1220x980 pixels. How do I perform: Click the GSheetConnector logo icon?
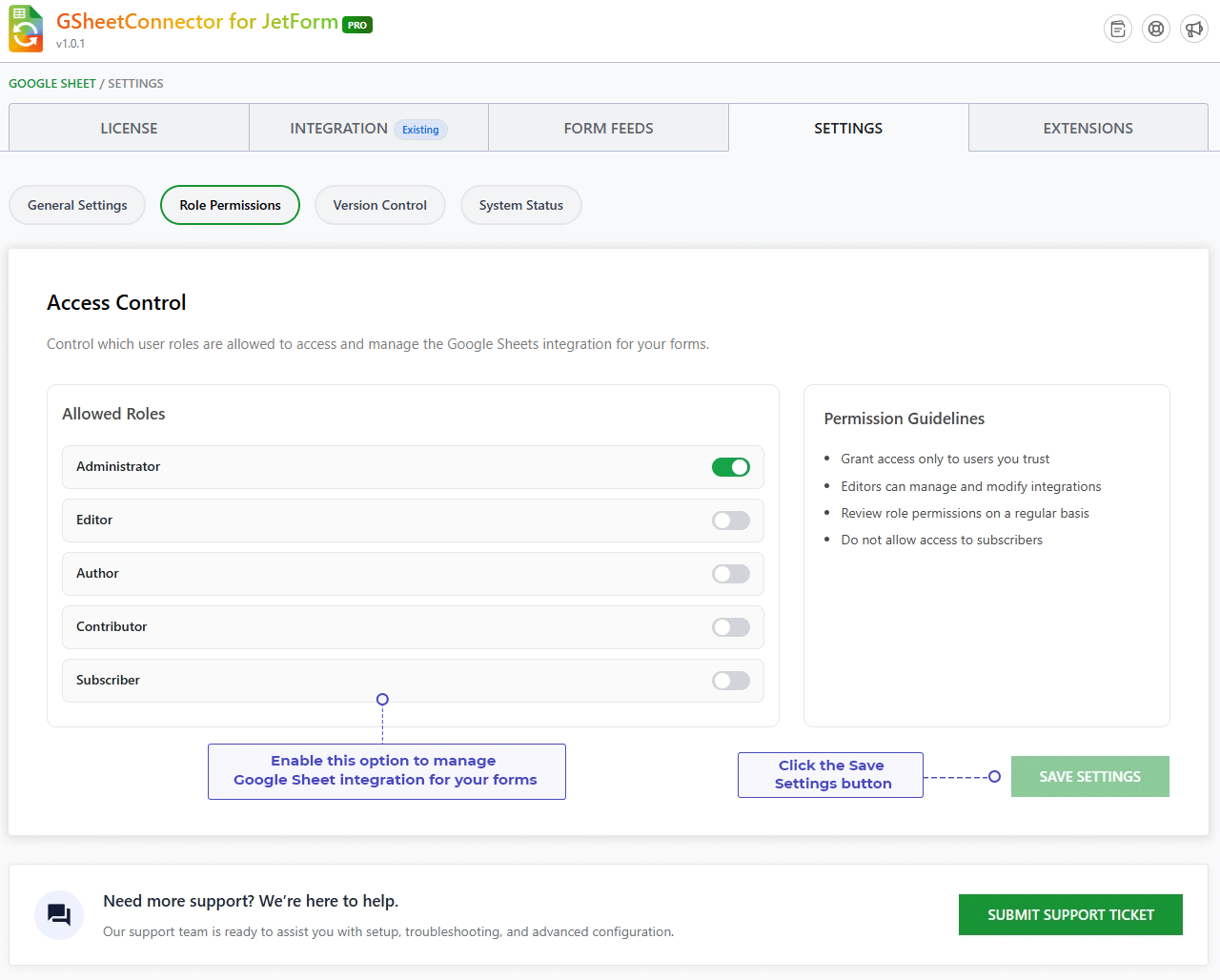(x=26, y=29)
